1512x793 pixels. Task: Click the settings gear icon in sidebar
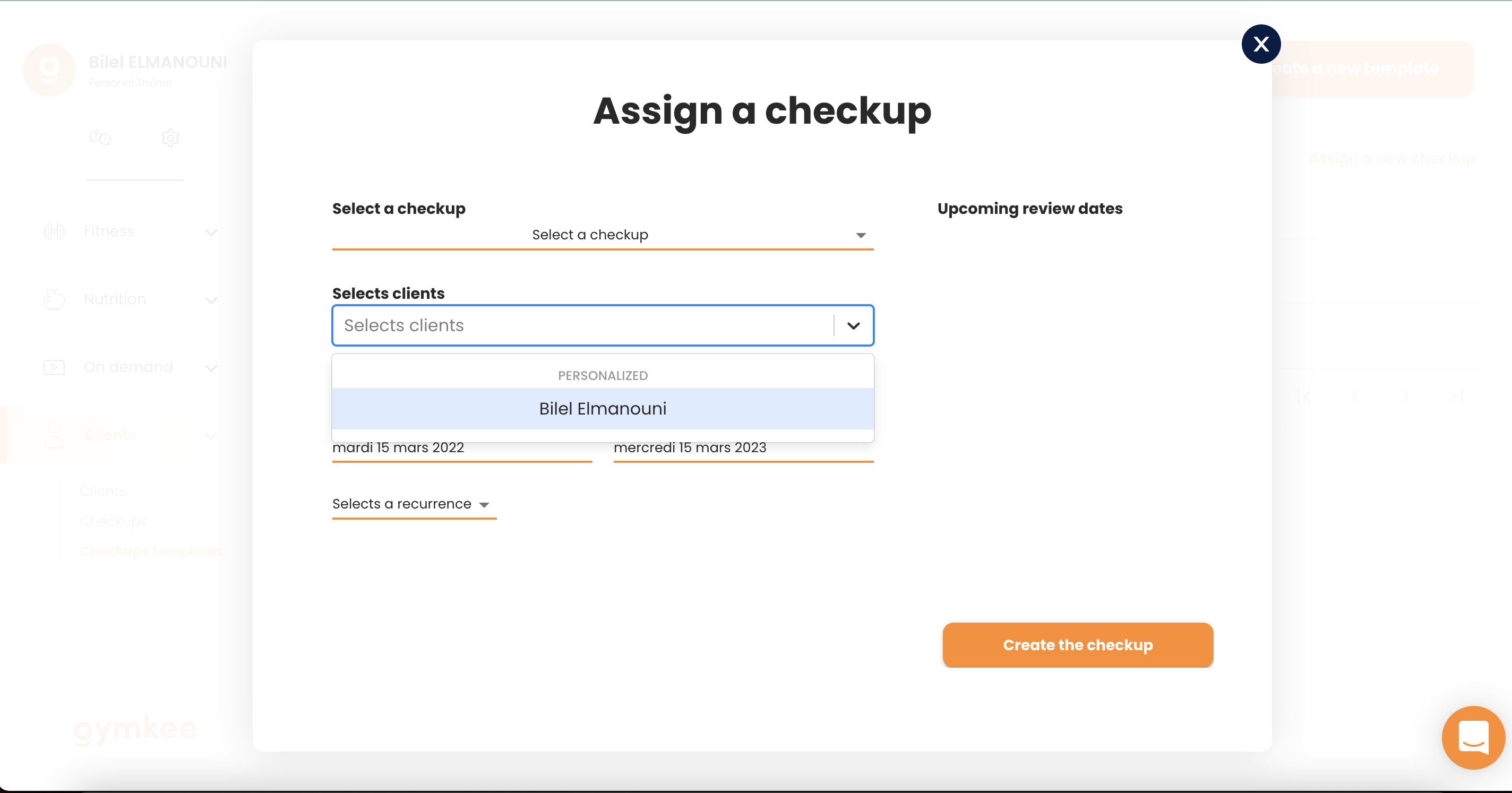coord(170,138)
